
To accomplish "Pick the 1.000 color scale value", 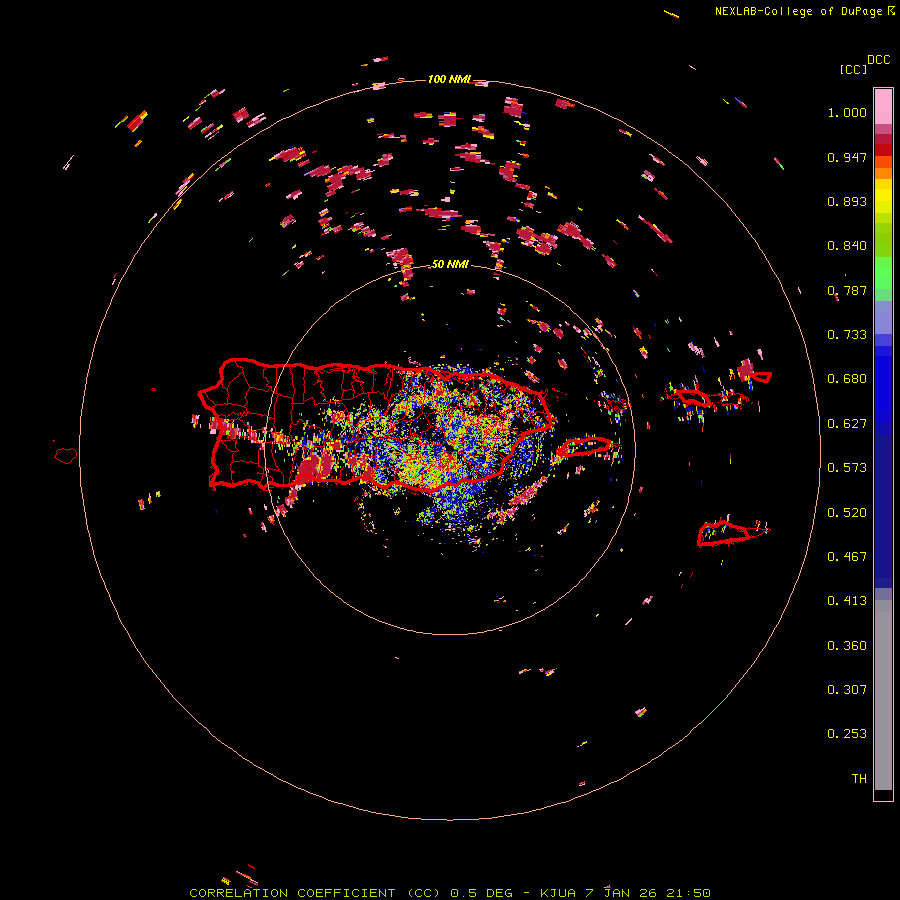I will [x=847, y=112].
